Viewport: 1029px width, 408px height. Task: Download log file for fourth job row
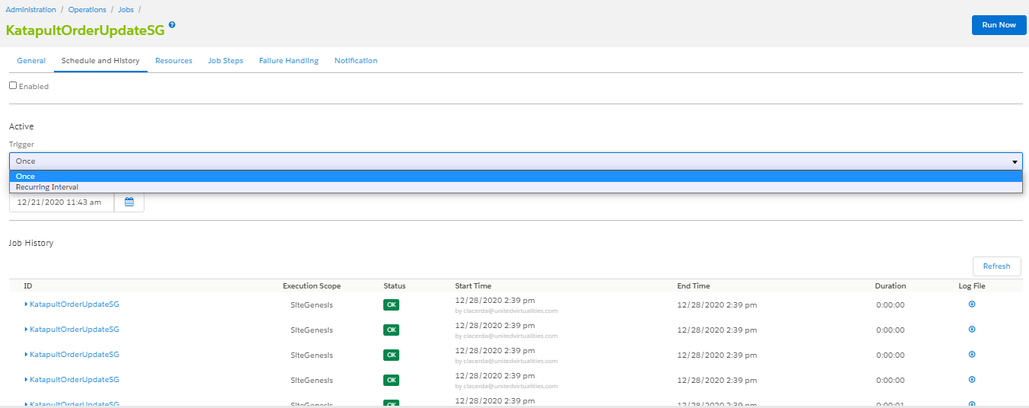pos(972,379)
